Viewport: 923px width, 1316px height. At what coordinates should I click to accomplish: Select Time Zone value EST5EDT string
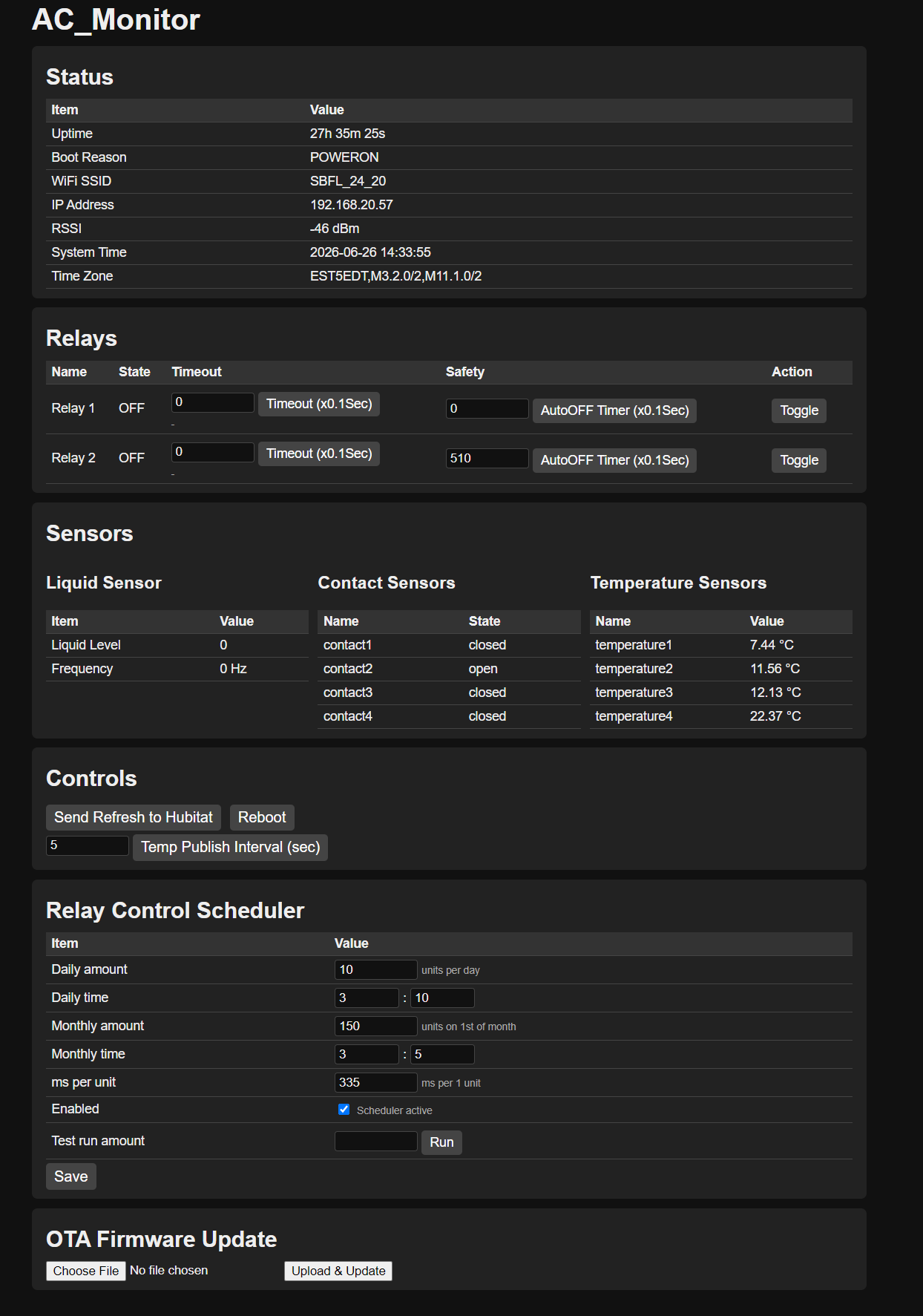[x=395, y=276]
